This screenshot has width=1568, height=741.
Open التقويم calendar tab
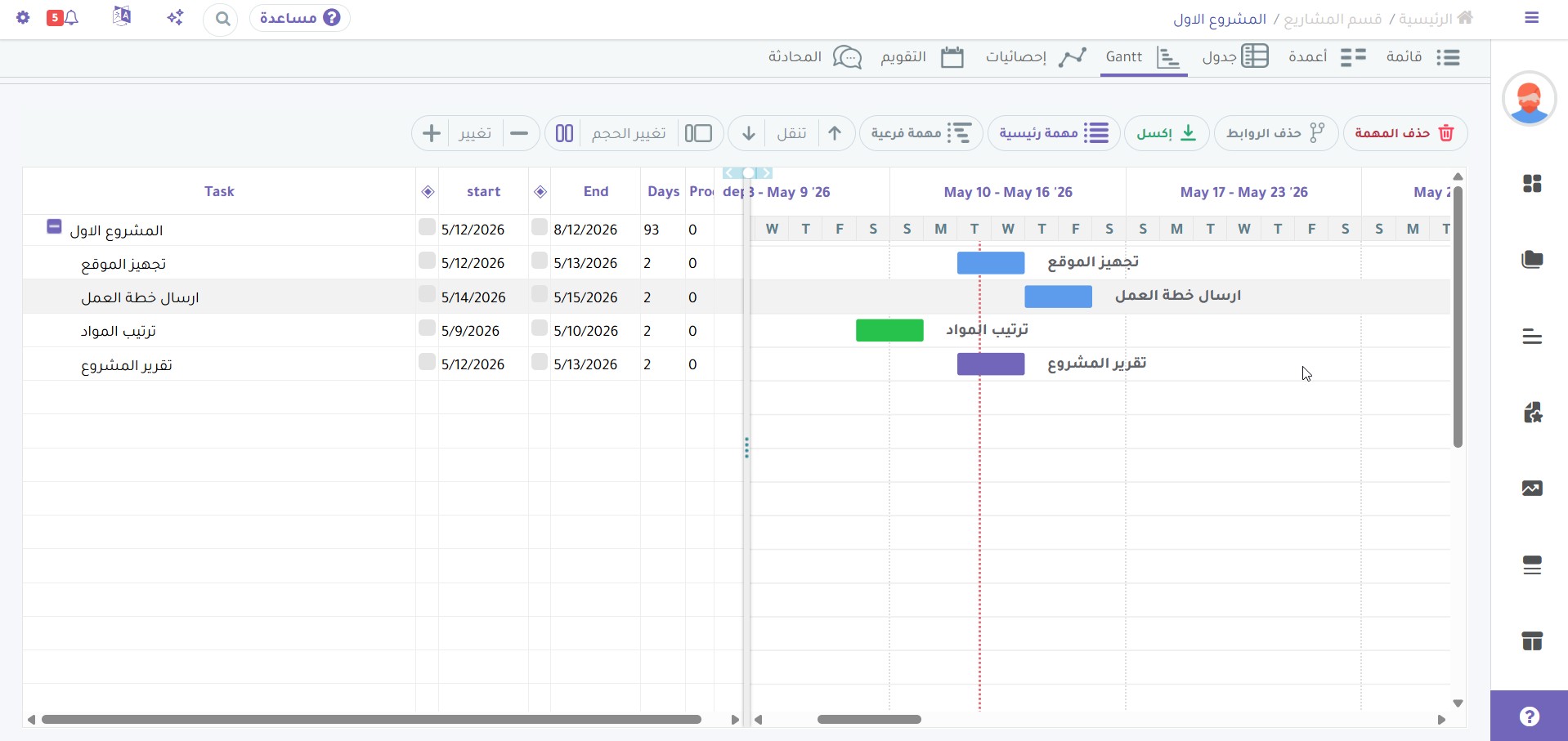click(x=922, y=57)
